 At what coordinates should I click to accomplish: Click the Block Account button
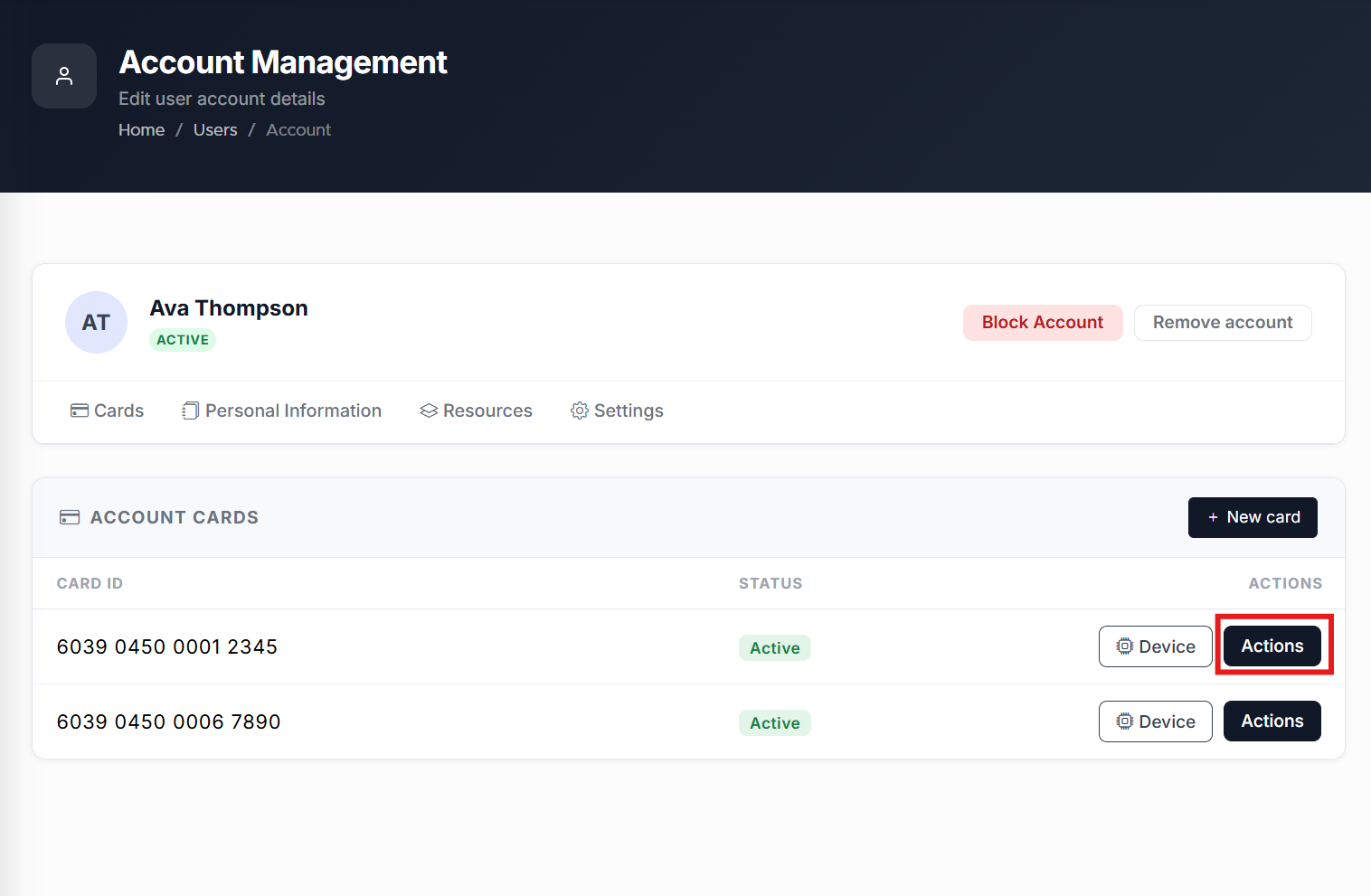tap(1043, 323)
